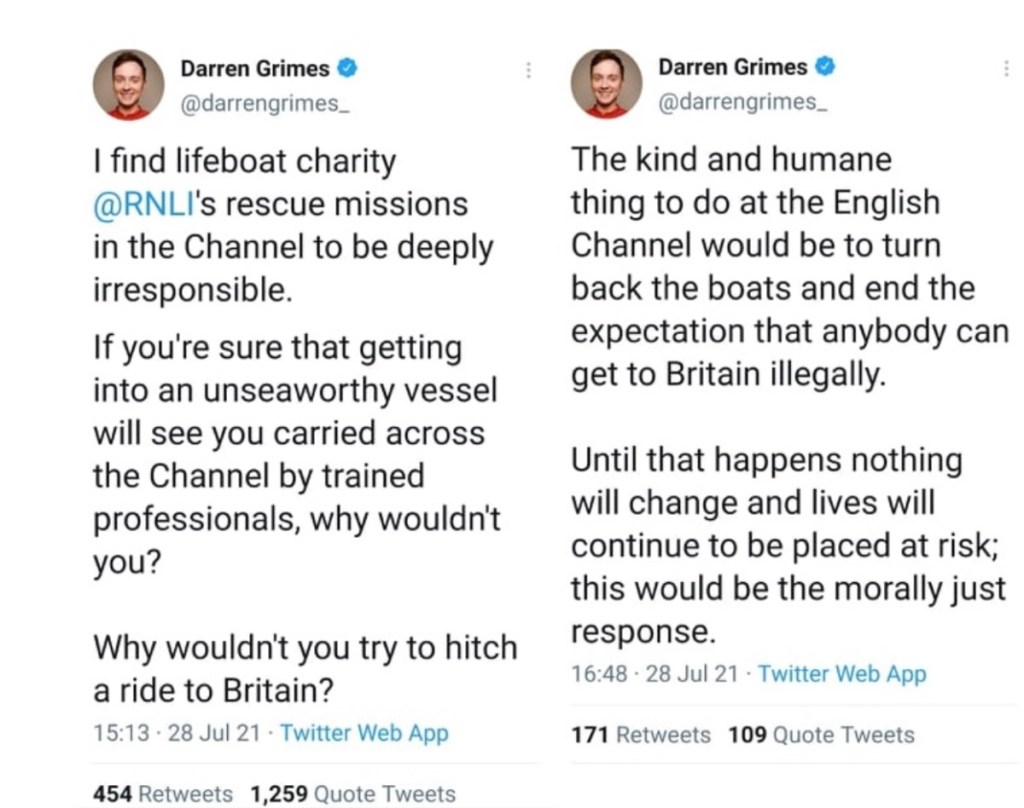Click Twitter Web App beside the 15:13 timestamp
Image resolution: width=1024 pixels, height=808 pixels.
364,733
